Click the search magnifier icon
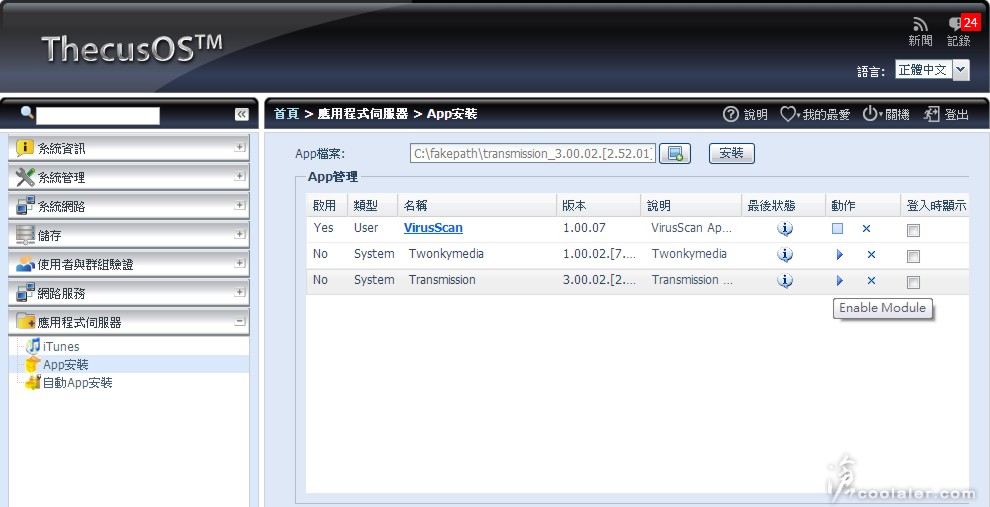The width and height of the screenshot is (990, 507). point(27,112)
